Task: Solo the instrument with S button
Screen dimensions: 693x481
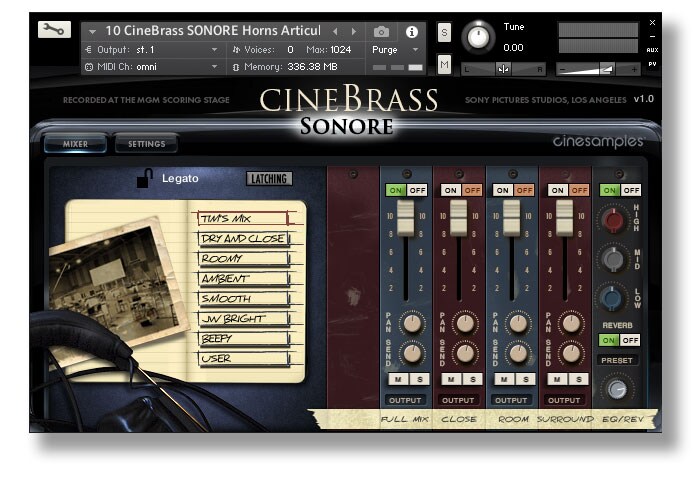Action: click(x=444, y=33)
